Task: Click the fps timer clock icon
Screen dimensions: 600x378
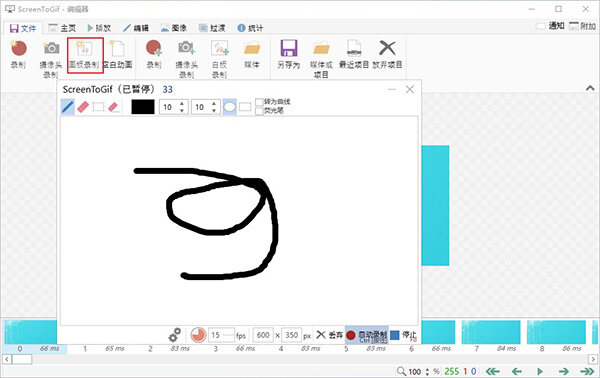Action: pyautogui.click(x=198, y=335)
